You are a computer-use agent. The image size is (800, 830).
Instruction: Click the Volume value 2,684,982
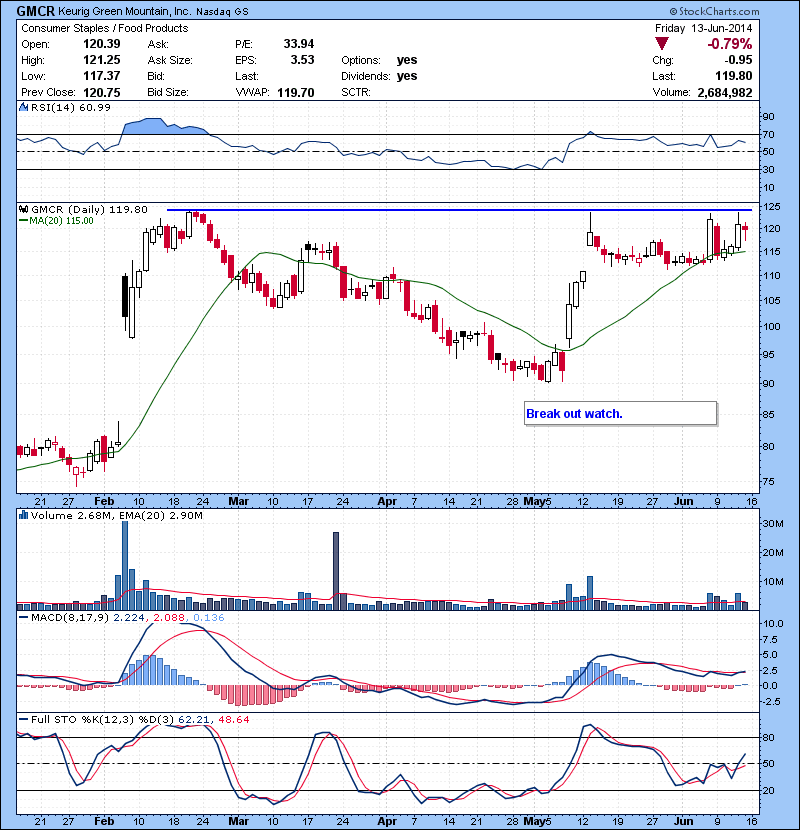pyautogui.click(x=725, y=93)
